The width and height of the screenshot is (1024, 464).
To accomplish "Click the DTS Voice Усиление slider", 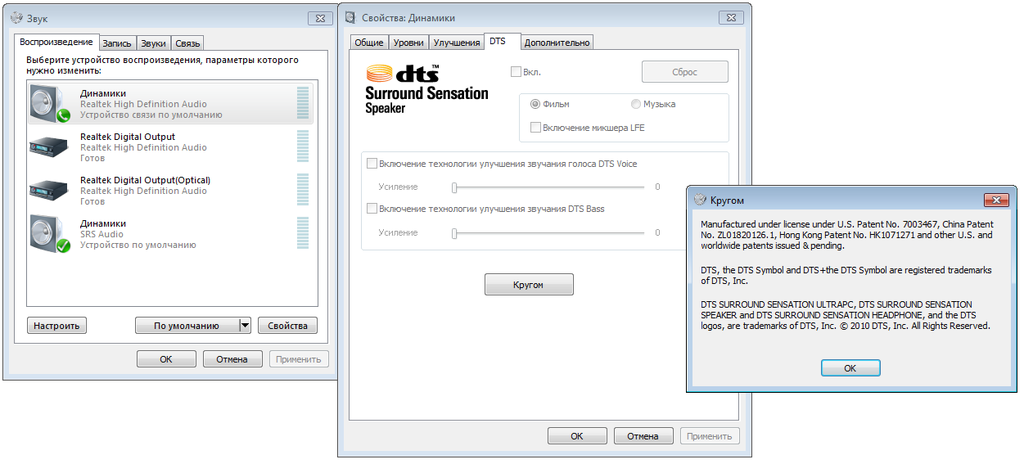I will point(549,188).
